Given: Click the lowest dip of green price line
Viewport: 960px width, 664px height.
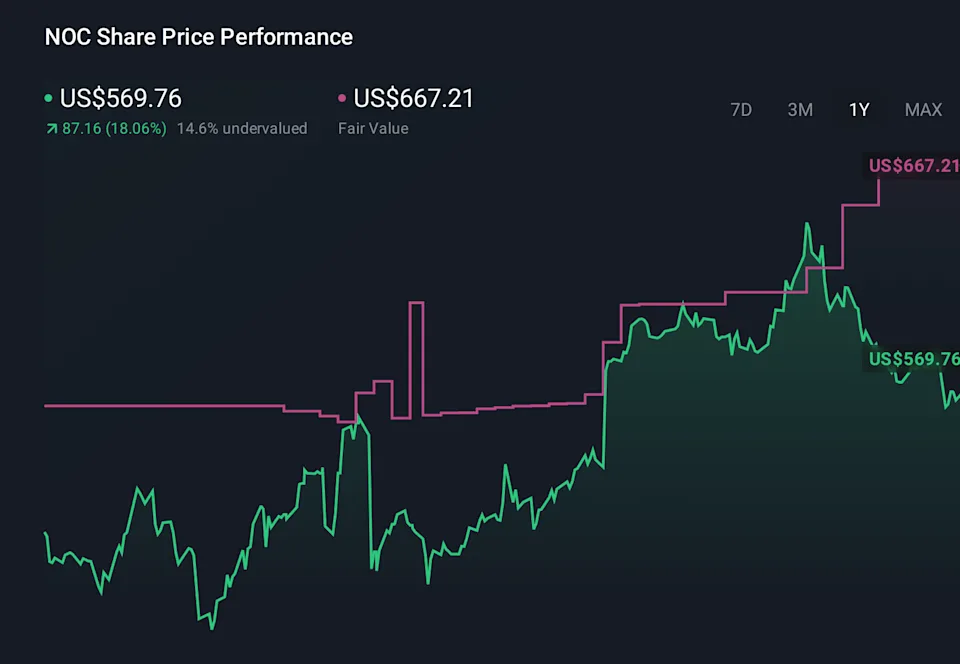Looking at the screenshot, I should 212,627.
